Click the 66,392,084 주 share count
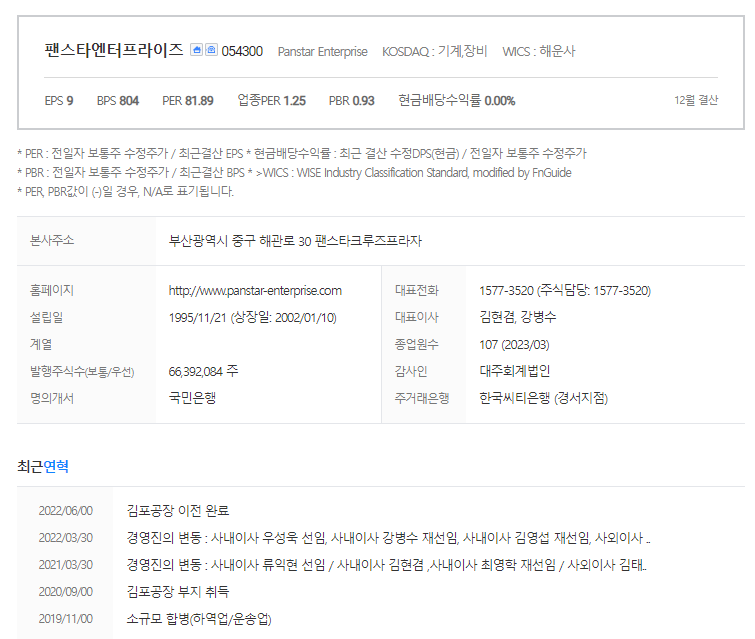 point(203,371)
